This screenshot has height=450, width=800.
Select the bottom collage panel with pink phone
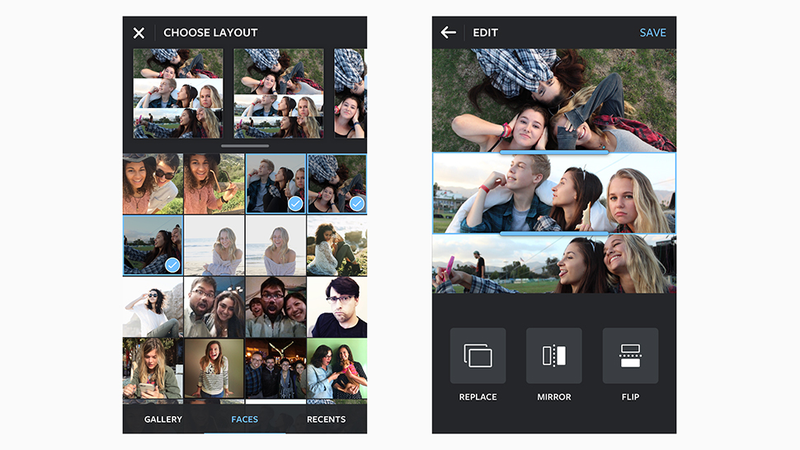tap(554, 264)
